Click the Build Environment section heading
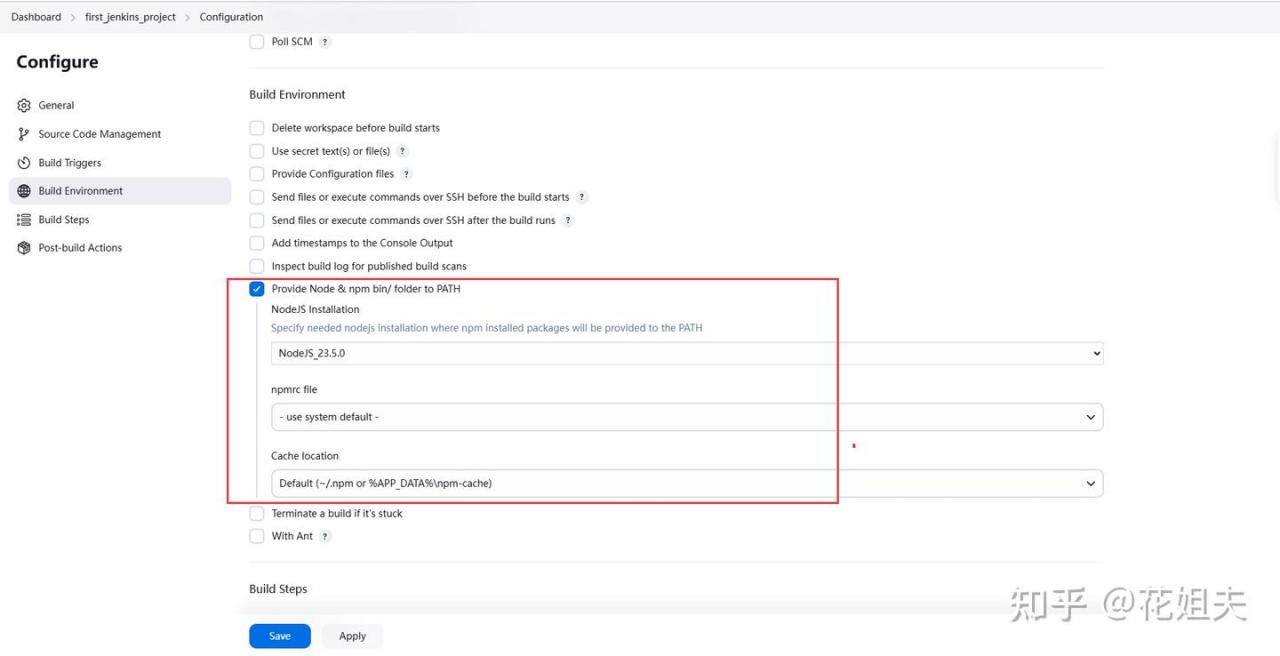 (297, 95)
